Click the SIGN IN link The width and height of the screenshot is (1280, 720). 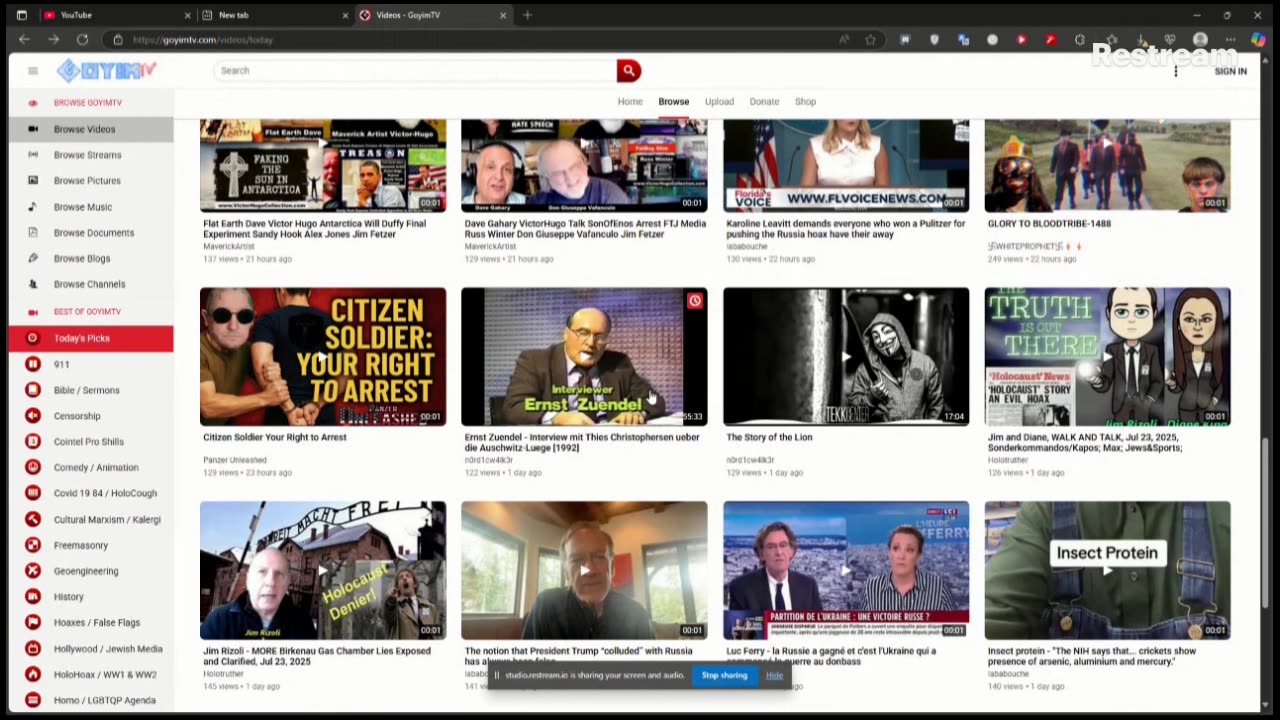point(1230,71)
